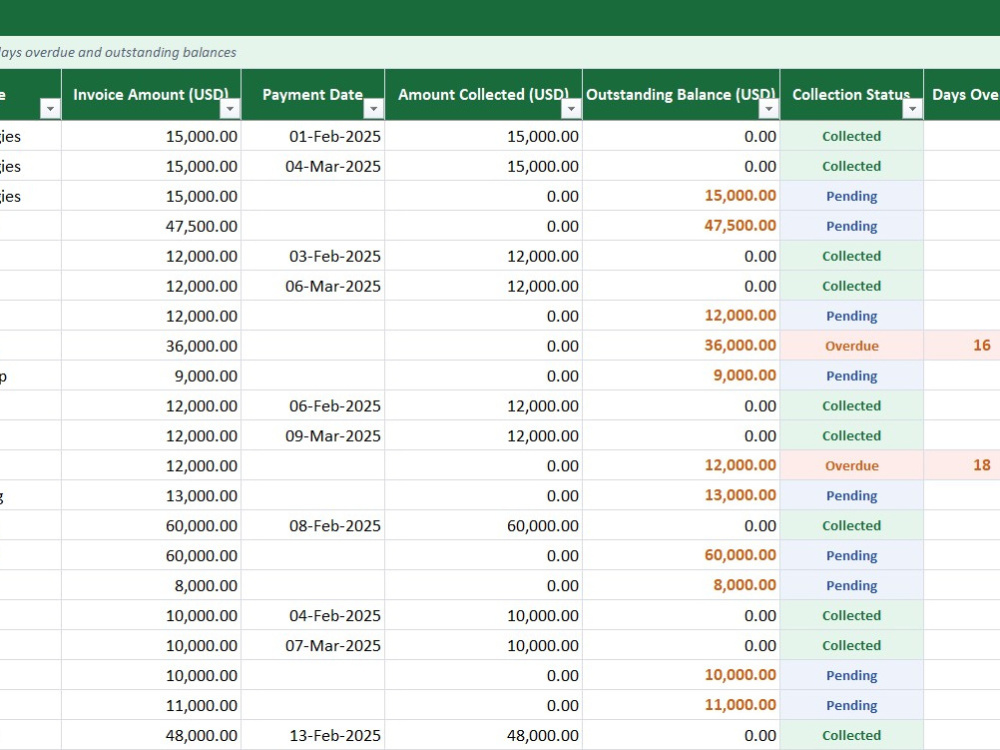Open the Amount Collected (USD) filter dropdown
1000x750 pixels.
571,109
